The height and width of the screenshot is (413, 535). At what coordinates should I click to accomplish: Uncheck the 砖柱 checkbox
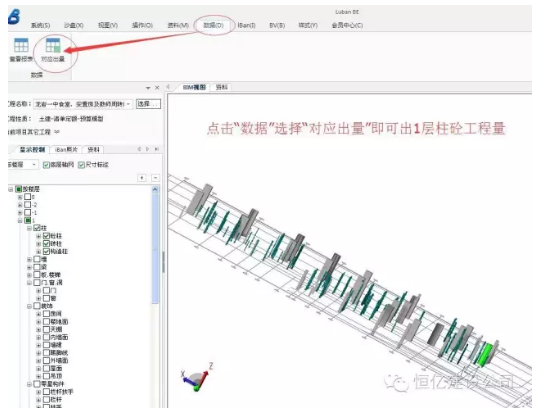[x=46, y=244]
